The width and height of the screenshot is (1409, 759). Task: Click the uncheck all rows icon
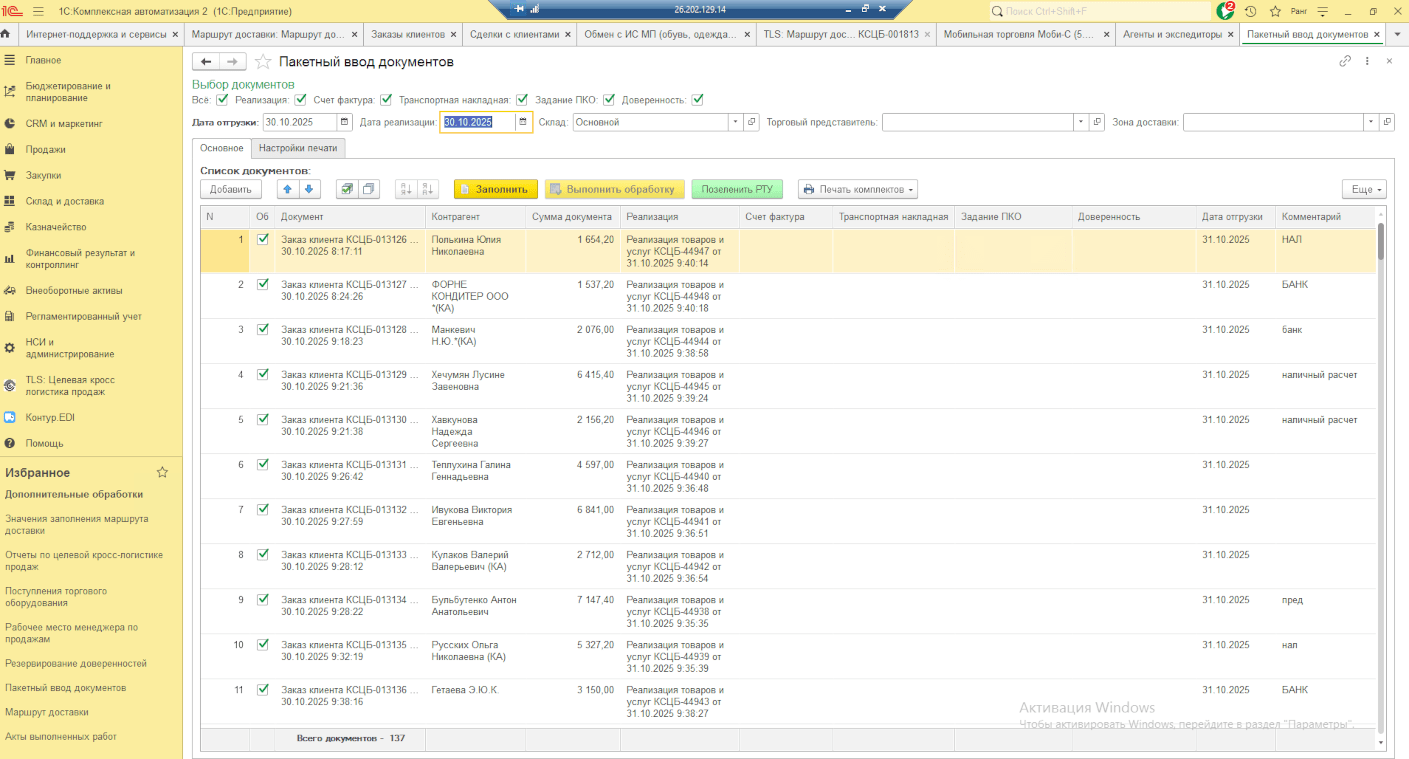tap(369, 189)
